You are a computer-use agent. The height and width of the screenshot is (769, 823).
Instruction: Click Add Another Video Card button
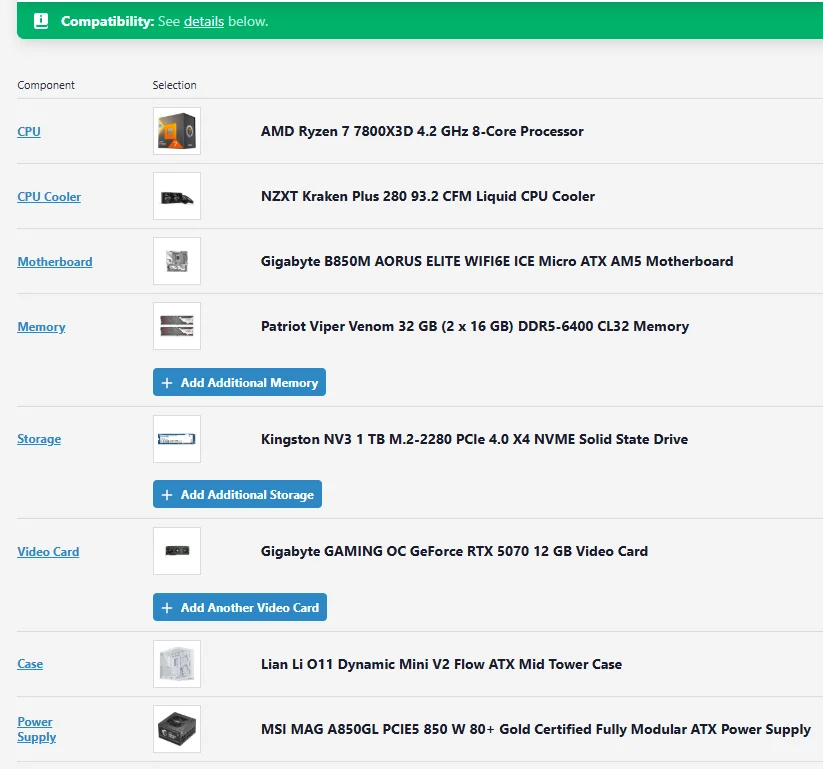(240, 607)
